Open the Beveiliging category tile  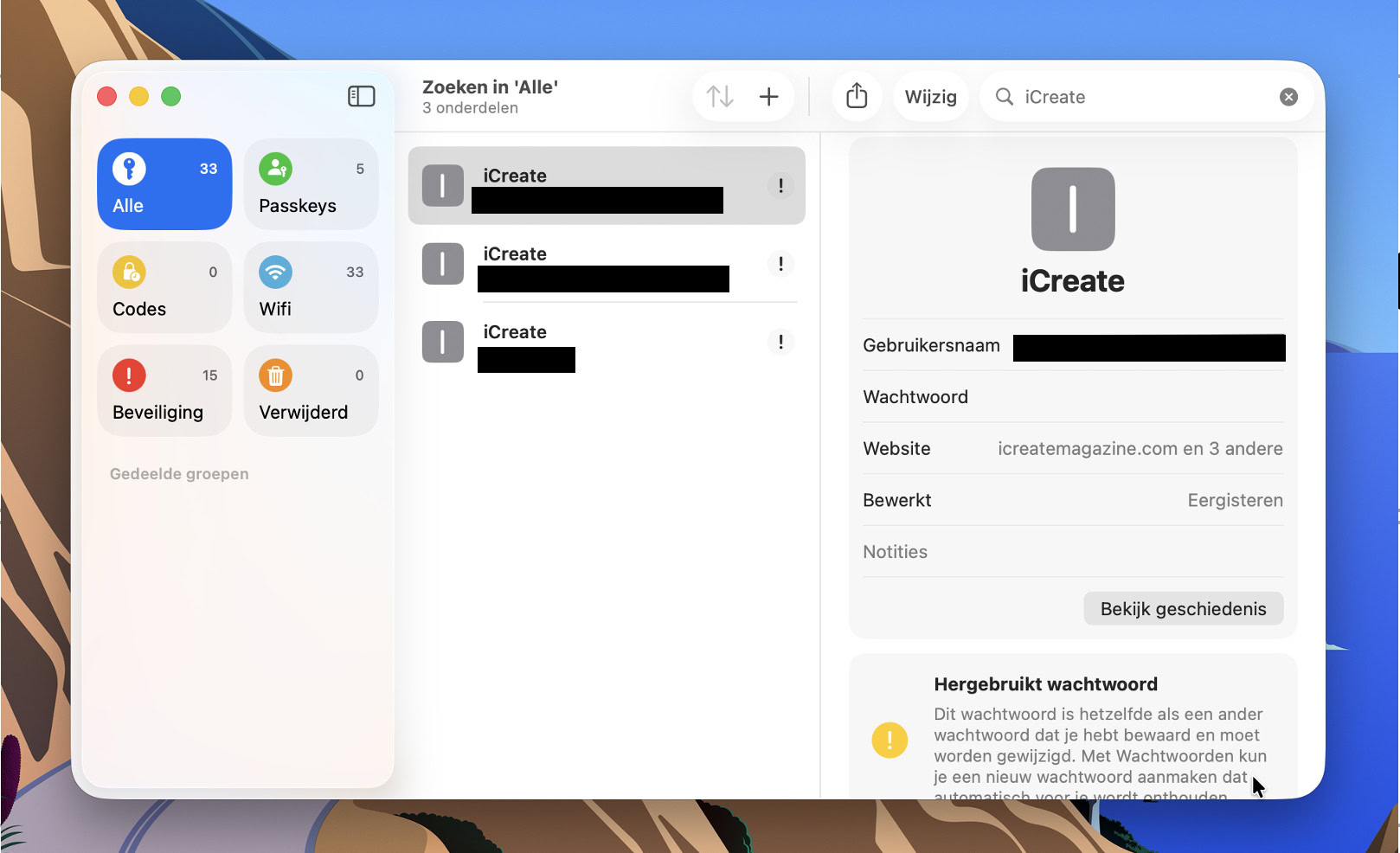pyautogui.click(x=164, y=391)
